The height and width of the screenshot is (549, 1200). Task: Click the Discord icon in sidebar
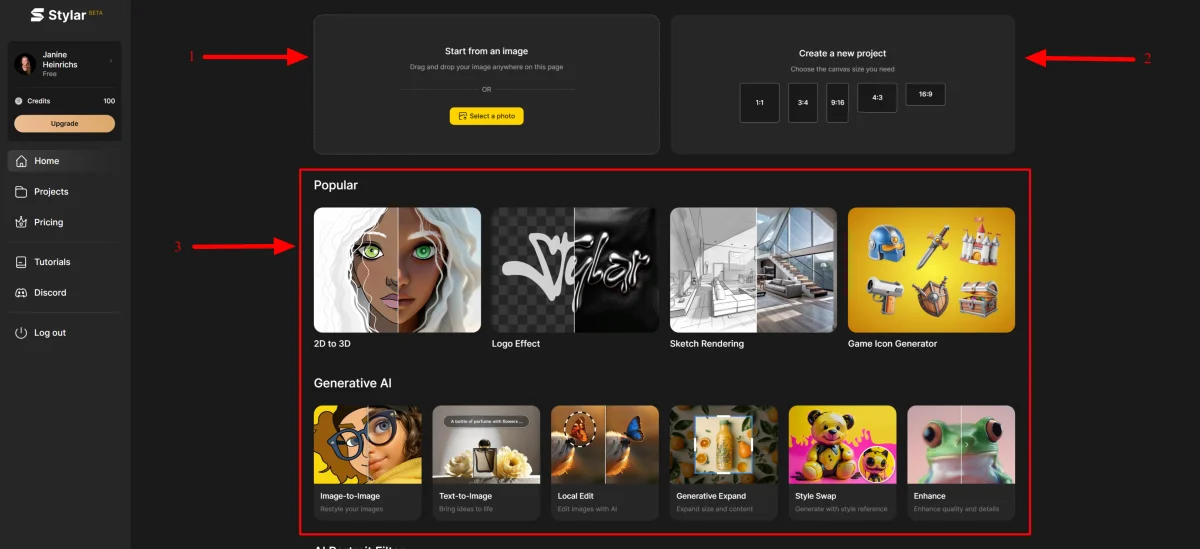pyautogui.click(x=22, y=293)
